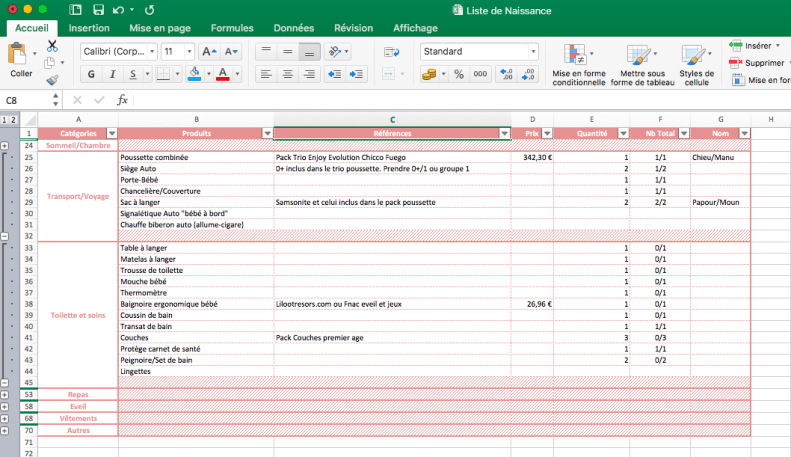Toggle bold formatting with G button
791x457 pixels.
(x=91, y=74)
